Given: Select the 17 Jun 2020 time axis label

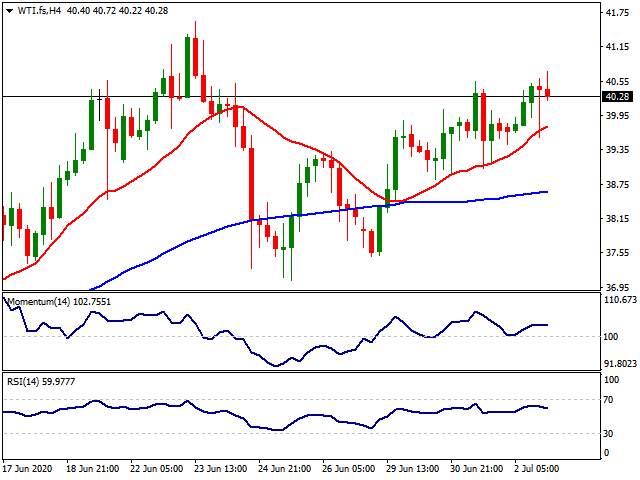Looking at the screenshot, I should [x=27, y=468].
